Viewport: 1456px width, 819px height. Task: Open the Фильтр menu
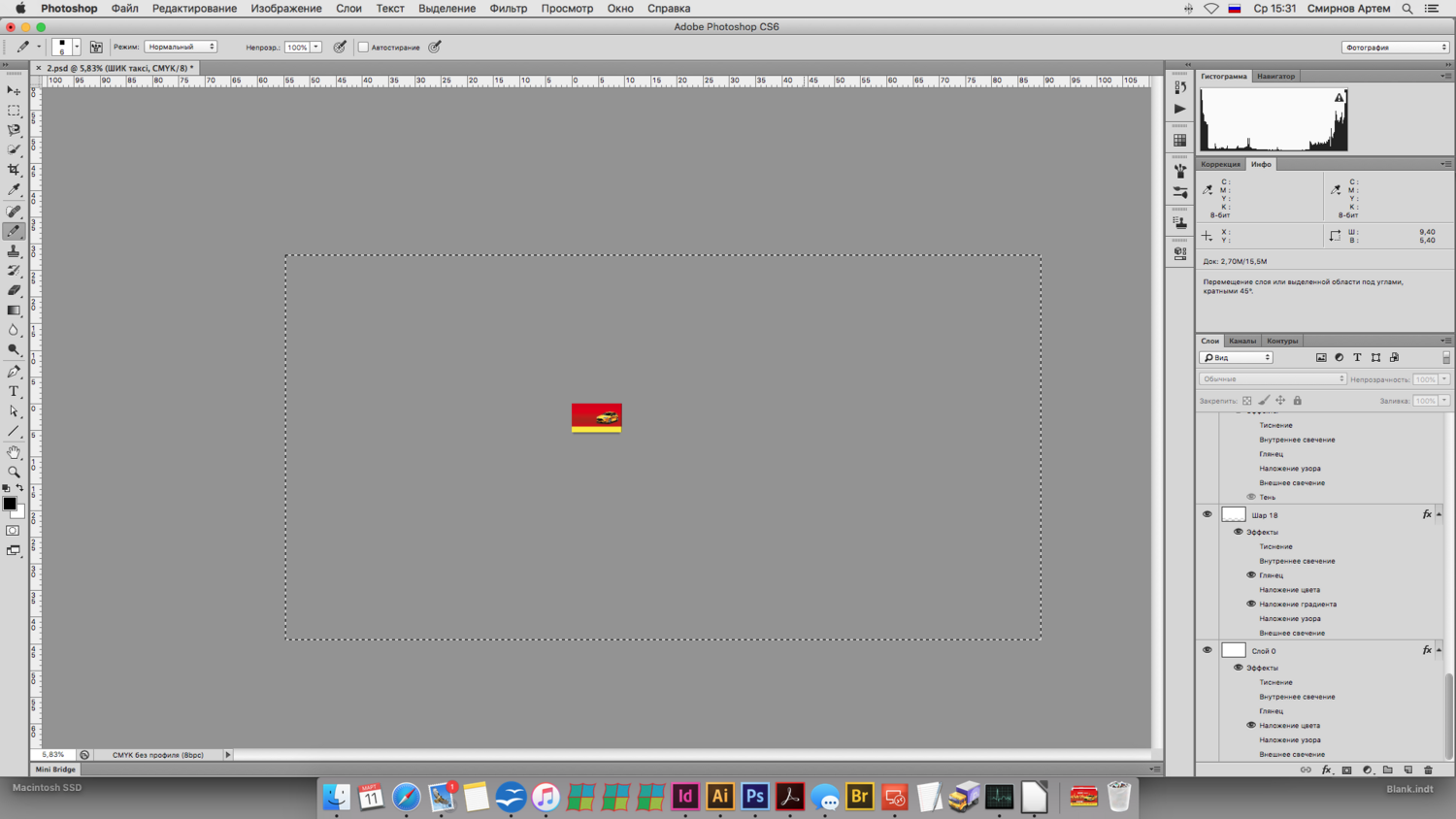509,9
